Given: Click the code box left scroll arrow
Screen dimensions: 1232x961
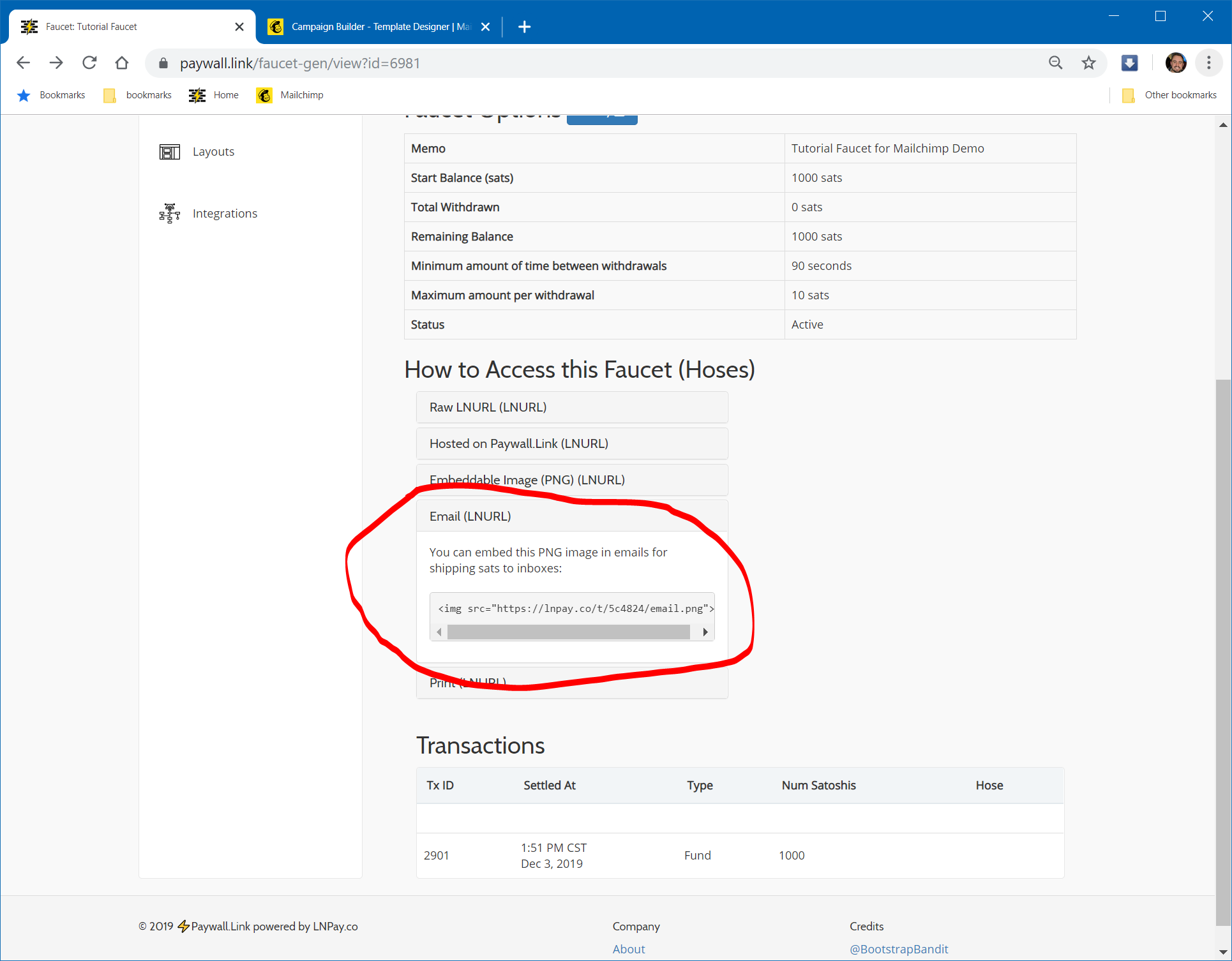Looking at the screenshot, I should point(439,632).
